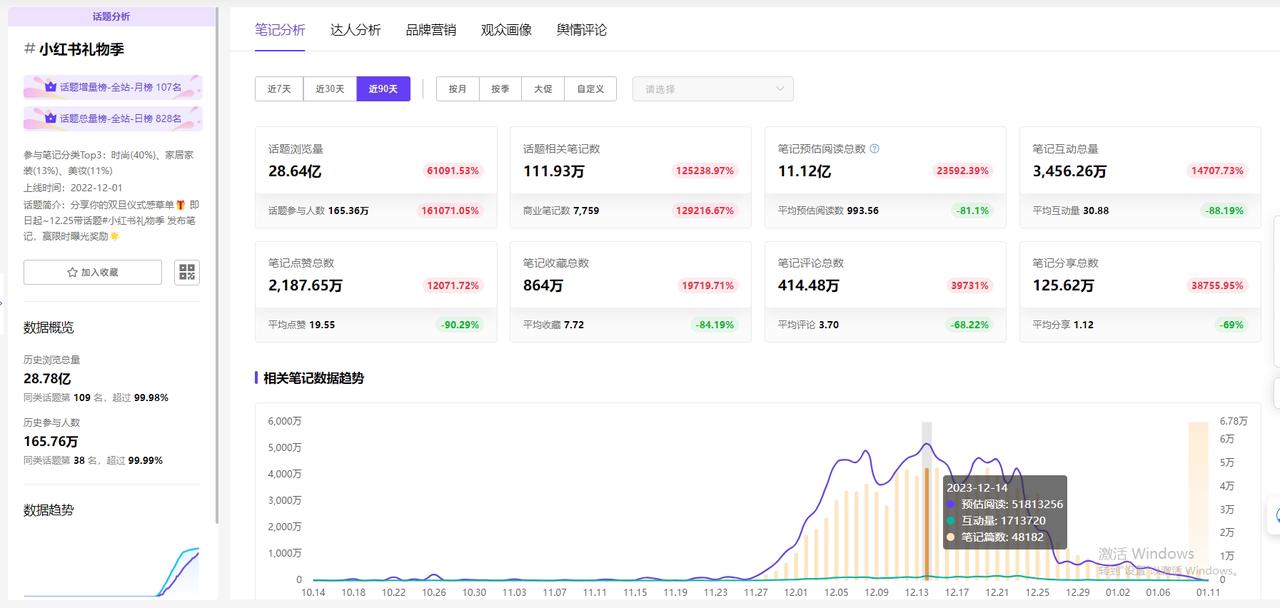
Task: Click the 129216.67% commercial notes badge
Action: tap(704, 211)
